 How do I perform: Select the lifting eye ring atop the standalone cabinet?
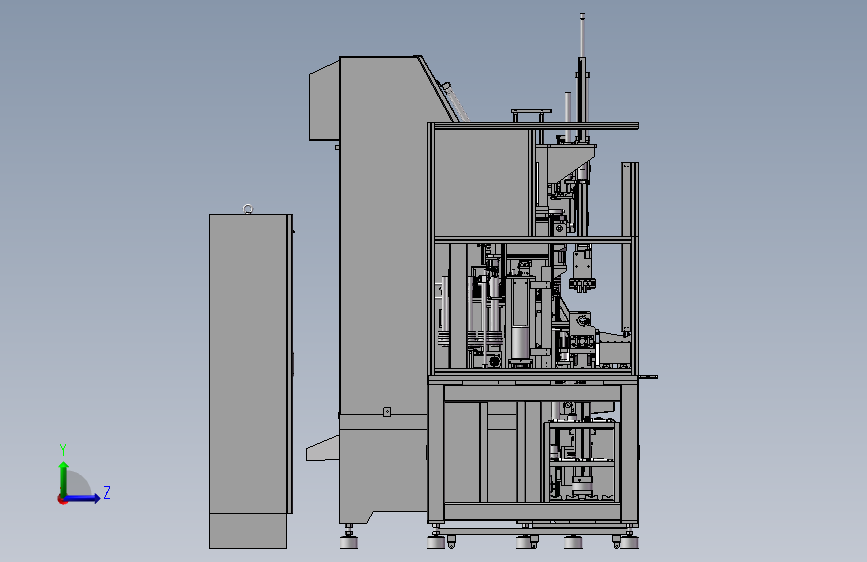[x=248, y=209]
